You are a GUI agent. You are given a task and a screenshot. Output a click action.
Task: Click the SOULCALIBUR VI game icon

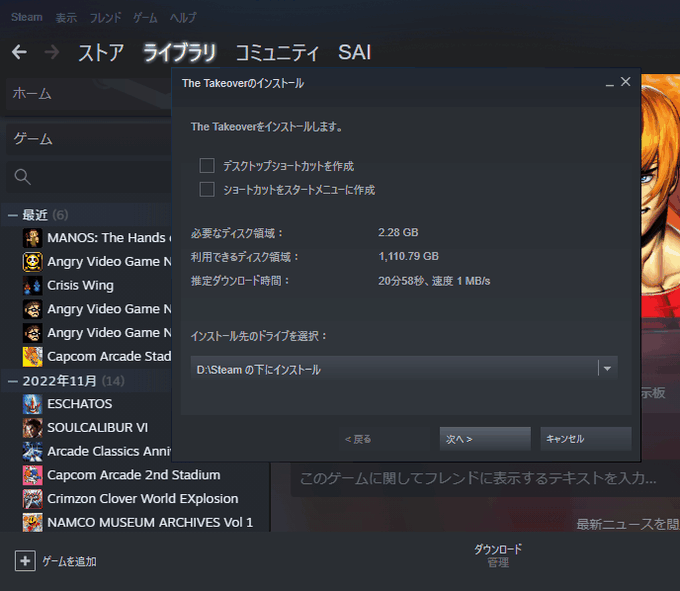pos(33,428)
